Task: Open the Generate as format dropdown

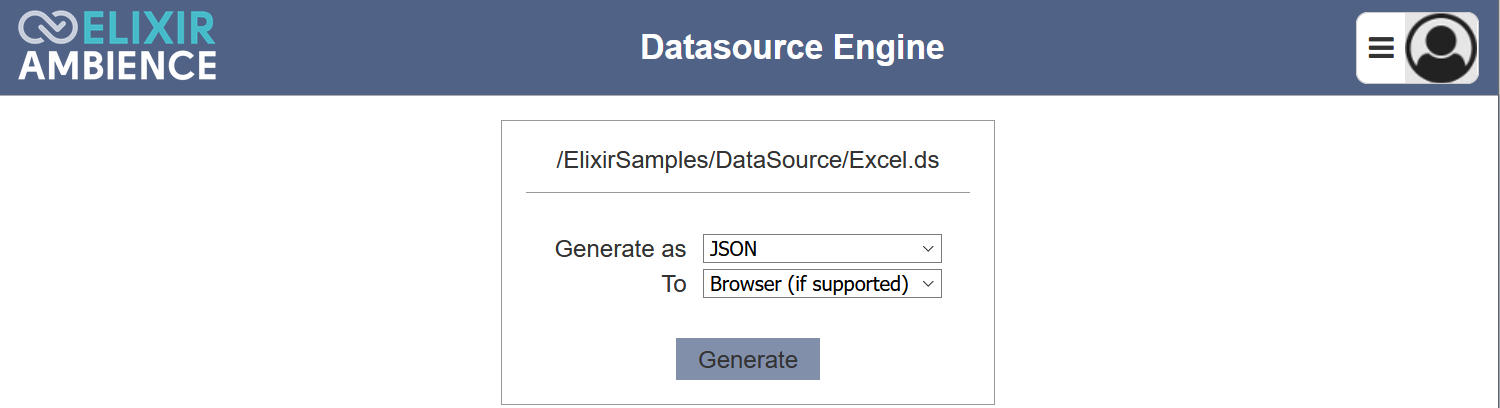Action: pos(822,249)
